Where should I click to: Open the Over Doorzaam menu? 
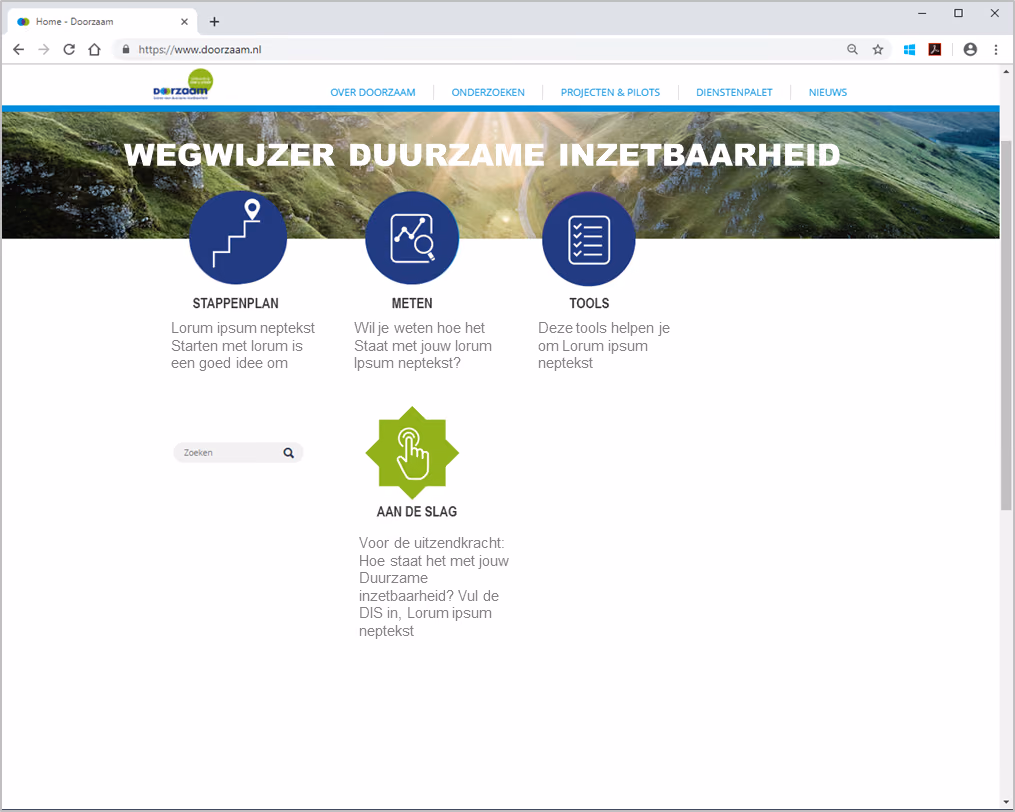(373, 93)
